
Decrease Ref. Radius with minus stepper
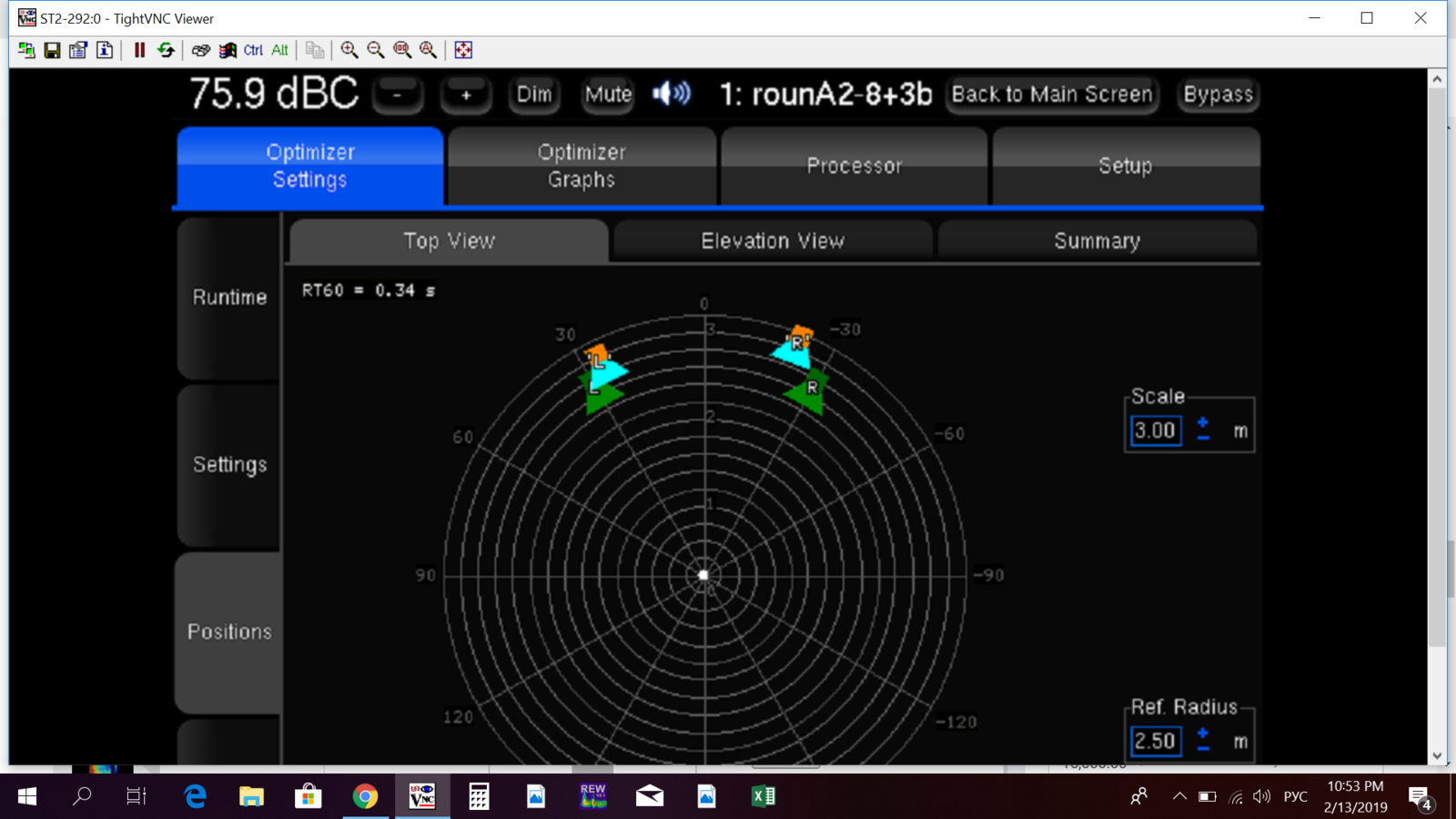[x=1203, y=749]
